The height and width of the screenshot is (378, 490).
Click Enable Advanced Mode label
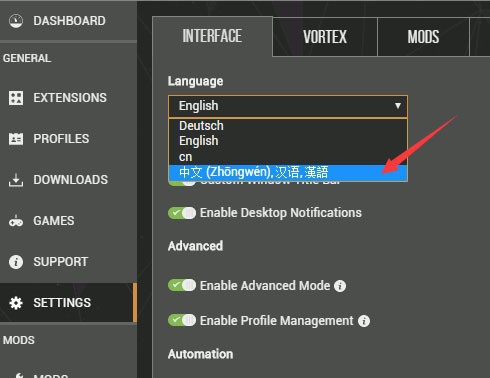click(265, 286)
